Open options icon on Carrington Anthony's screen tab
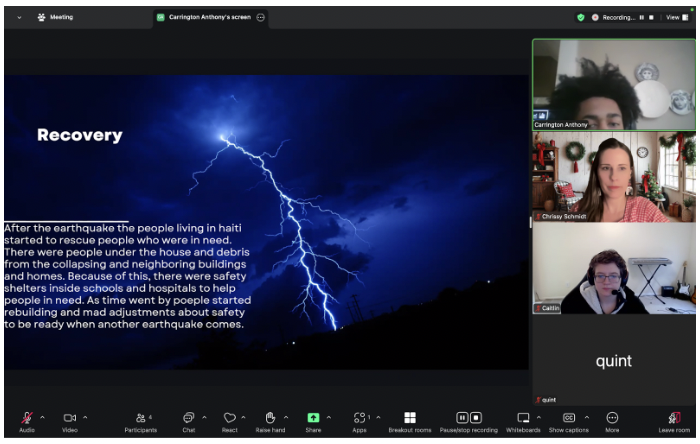The width and height of the screenshot is (700, 444). (x=261, y=17)
